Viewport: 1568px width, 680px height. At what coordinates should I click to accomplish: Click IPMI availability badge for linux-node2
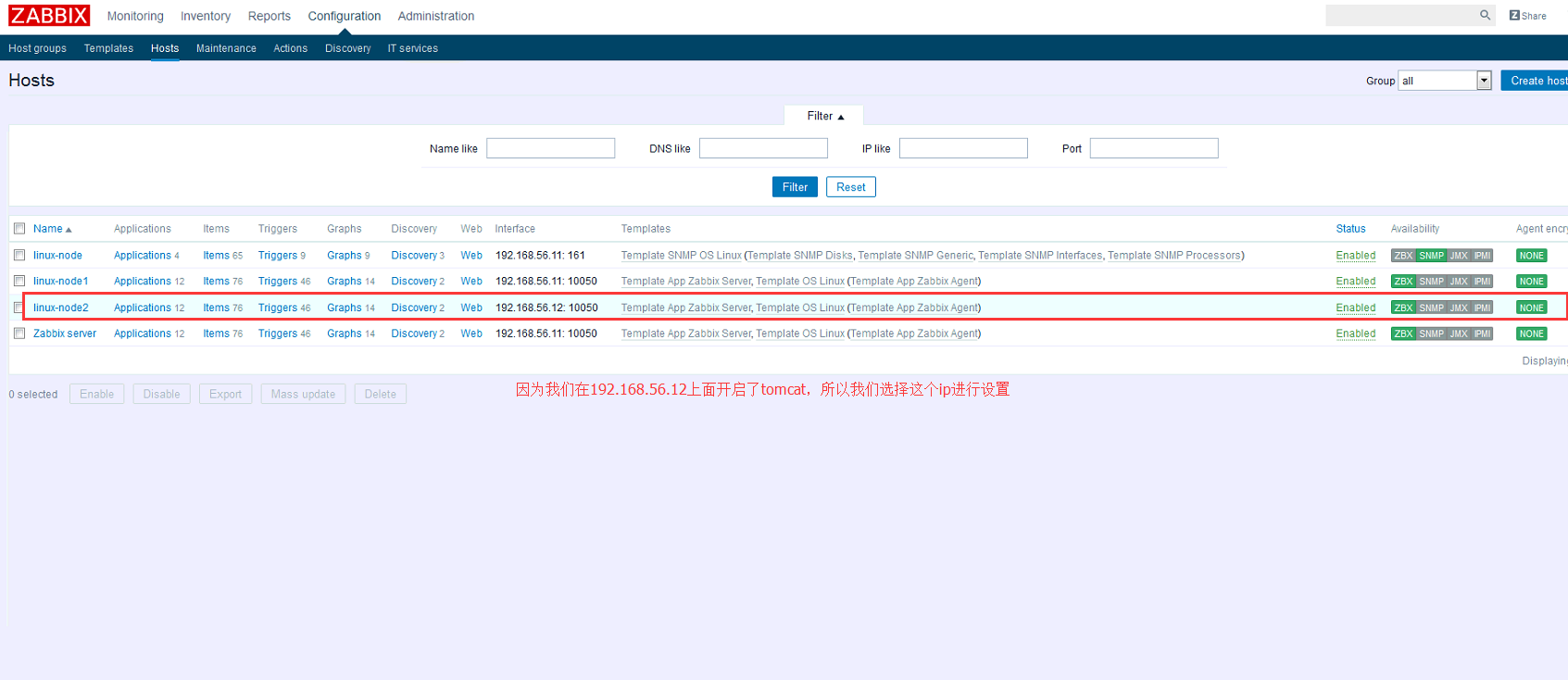1482,308
